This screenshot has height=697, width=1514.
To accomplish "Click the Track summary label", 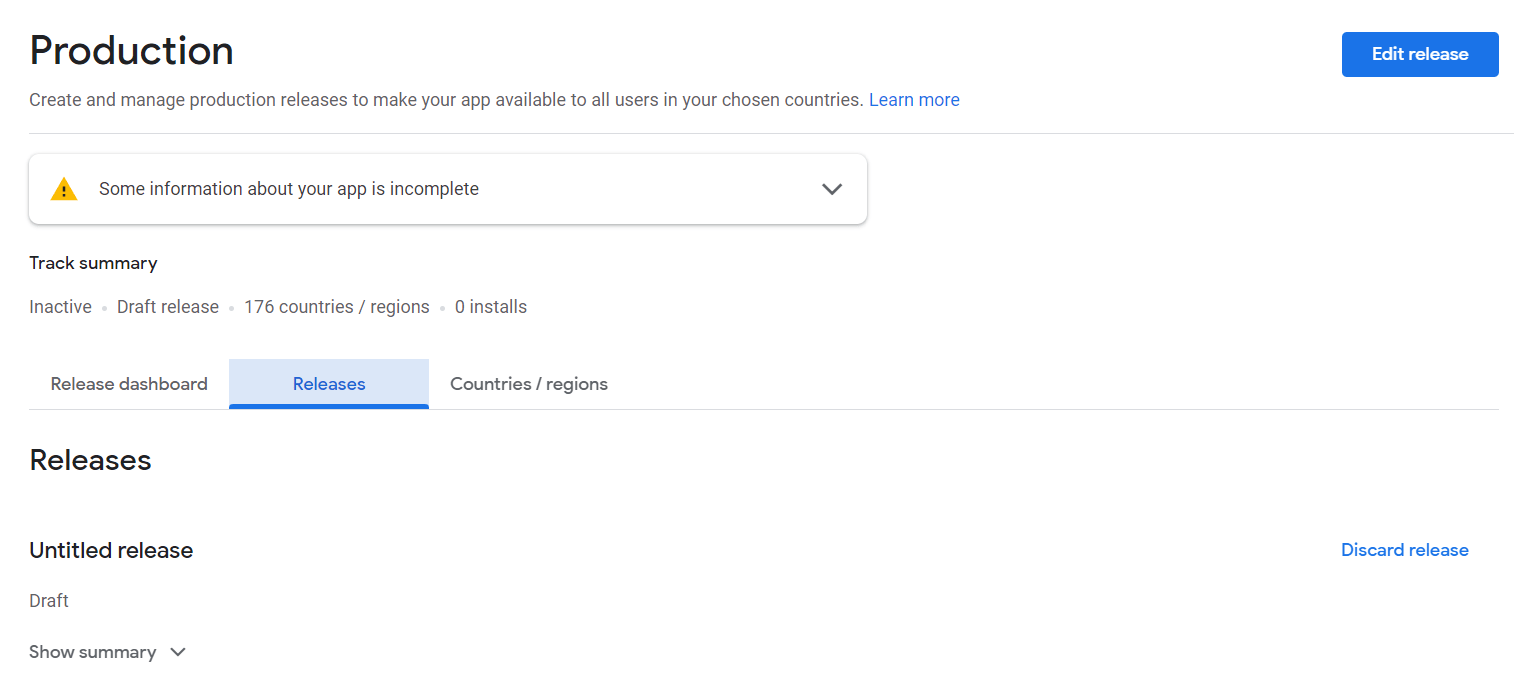I will [x=93, y=263].
